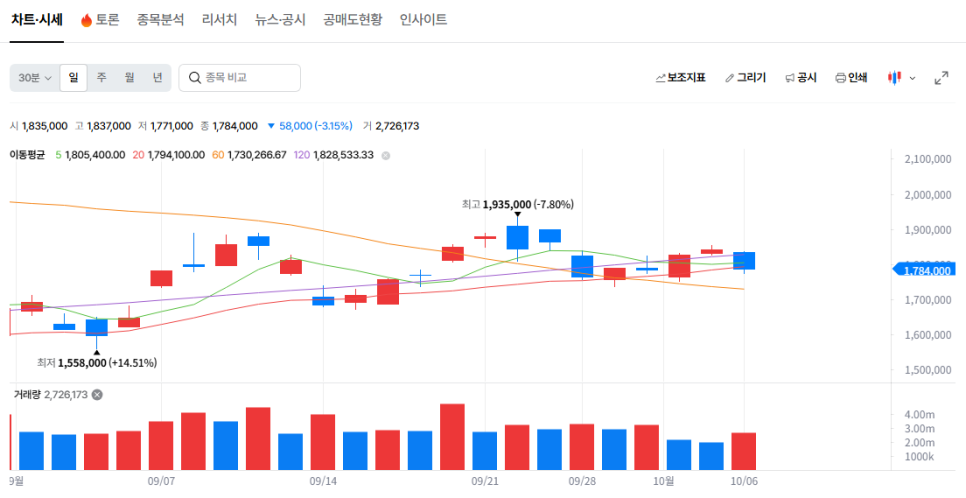Click the 이동평균 indicator label
The width and height of the screenshot is (966, 498).
tap(27, 155)
